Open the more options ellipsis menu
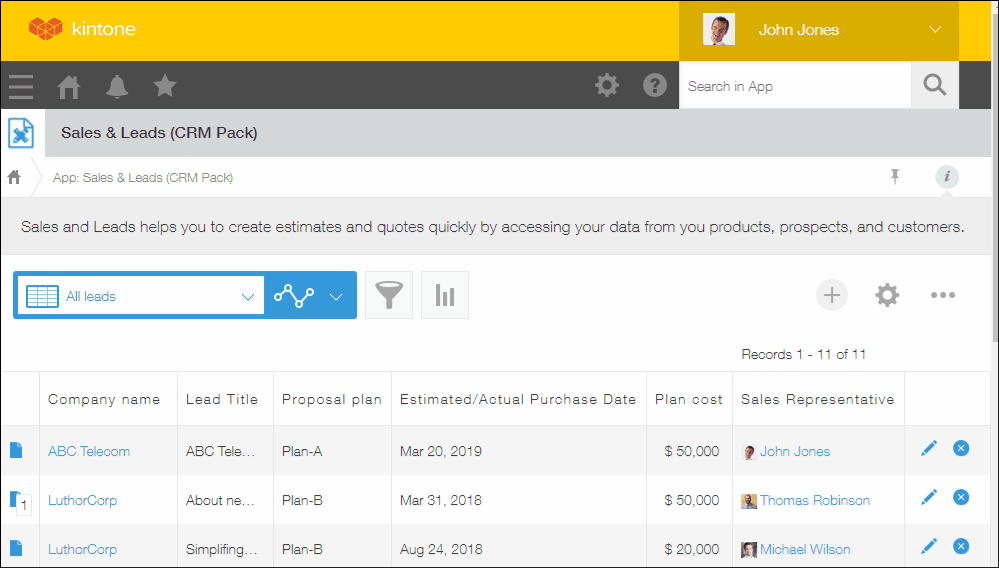Viewport: 999px width, 568px height. click(943, 295)
